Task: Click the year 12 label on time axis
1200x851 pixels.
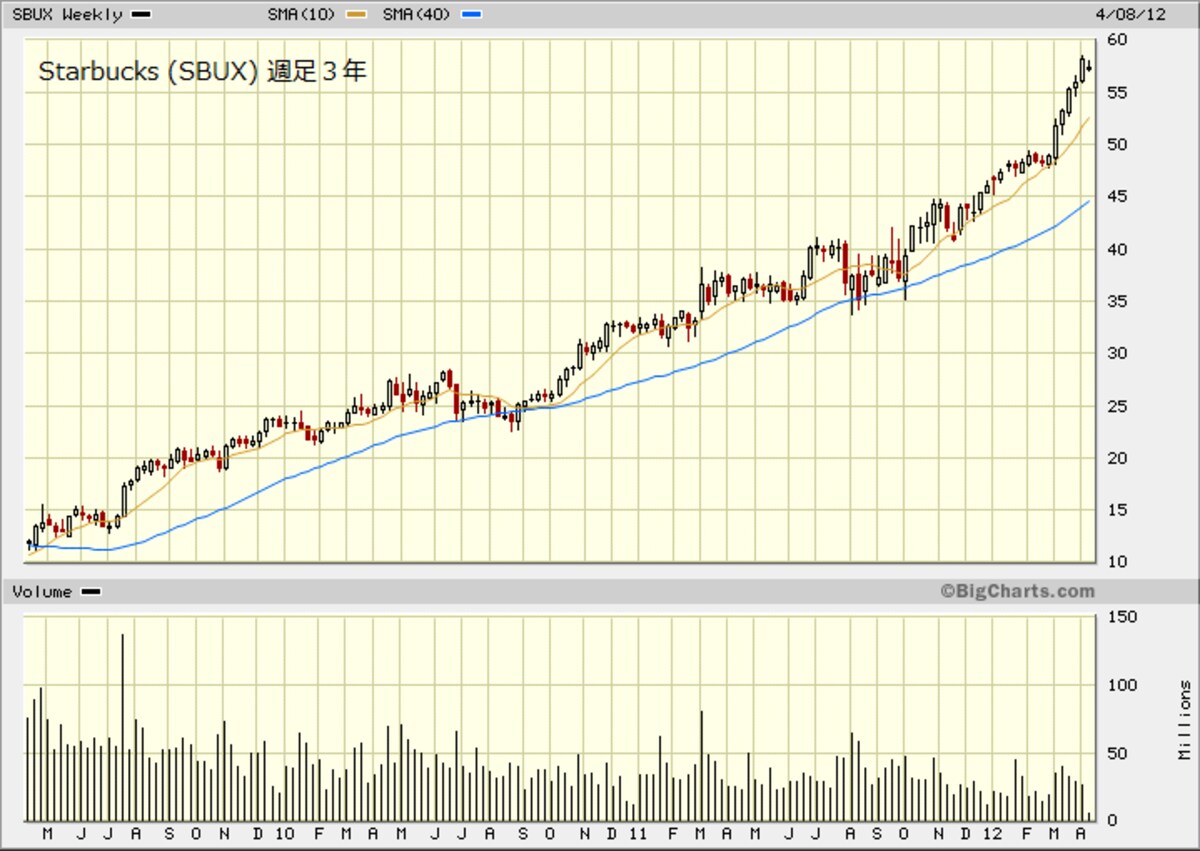Action: click(x=993, y=834)
